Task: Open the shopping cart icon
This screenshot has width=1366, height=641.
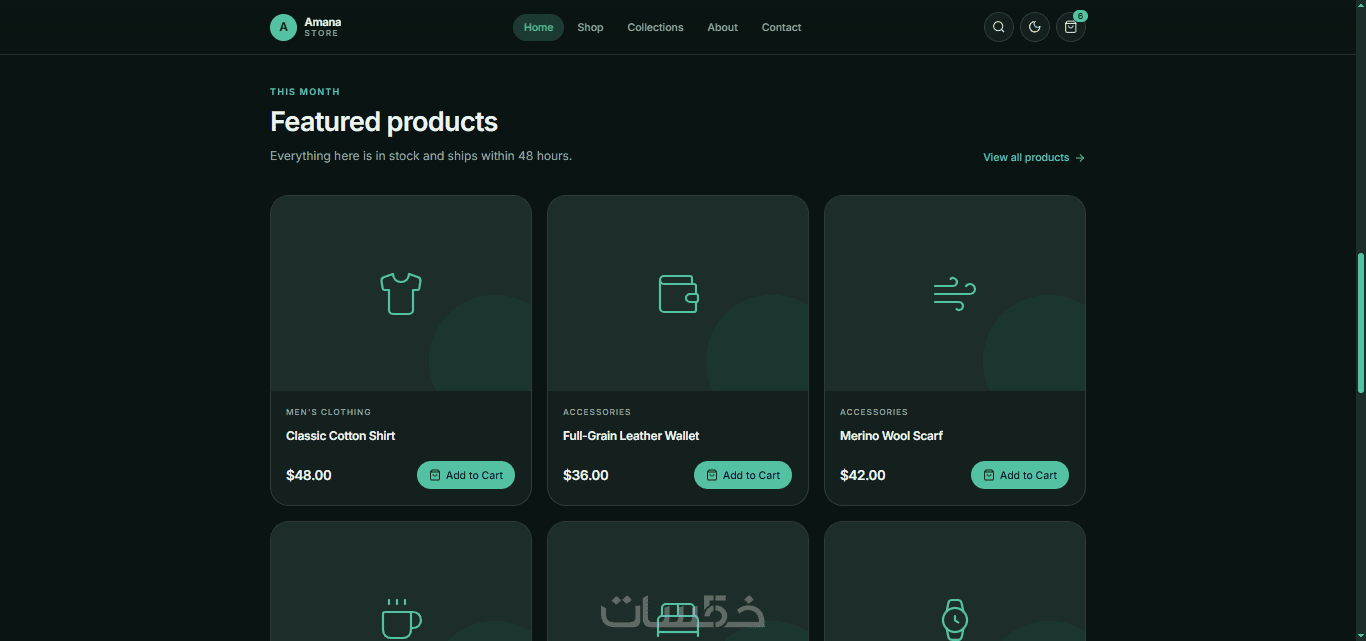Action: click(x=1070, y=27)
